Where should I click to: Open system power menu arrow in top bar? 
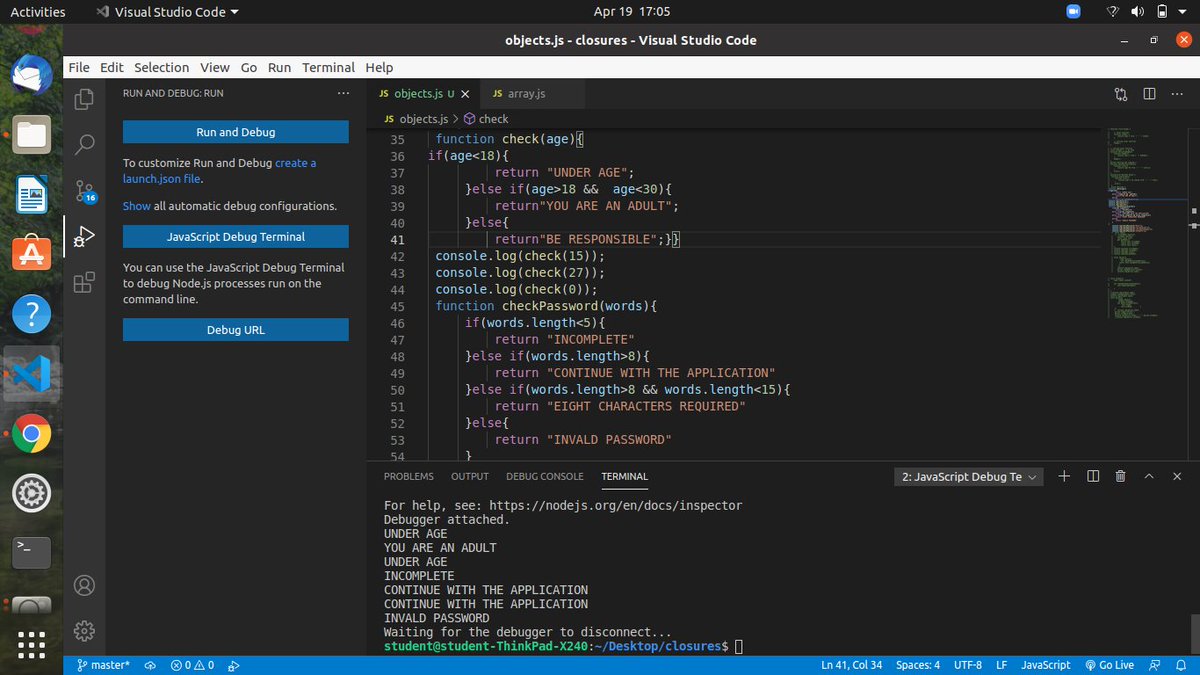click(x=1184, y=12)
